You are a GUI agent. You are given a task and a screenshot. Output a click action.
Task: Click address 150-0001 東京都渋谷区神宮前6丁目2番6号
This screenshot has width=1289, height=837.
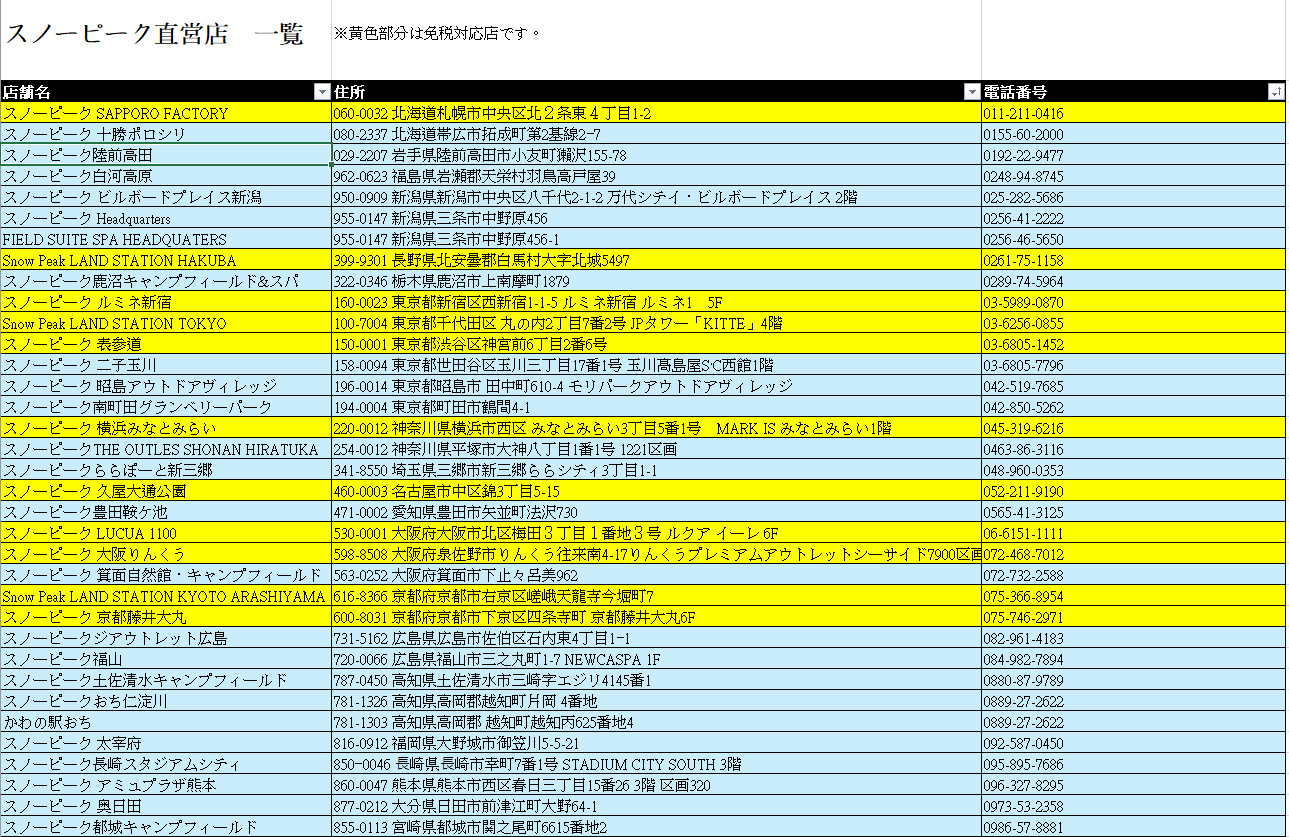(x=656, y=345)
